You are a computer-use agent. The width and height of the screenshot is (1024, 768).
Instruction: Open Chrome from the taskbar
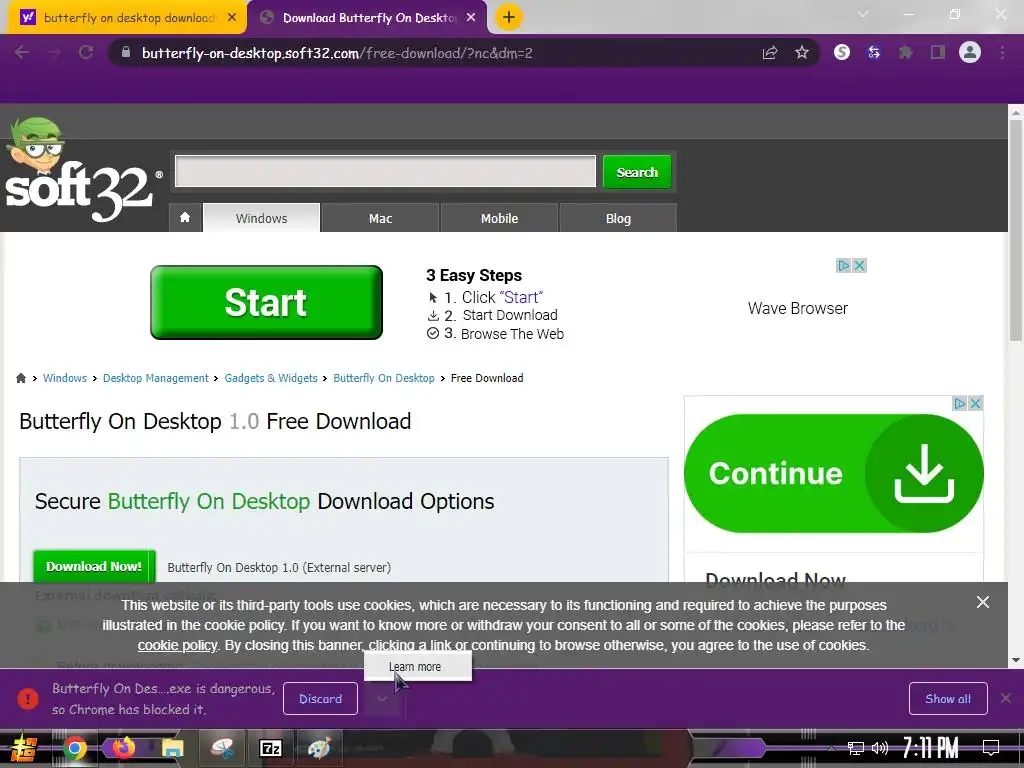pos(74,748)
